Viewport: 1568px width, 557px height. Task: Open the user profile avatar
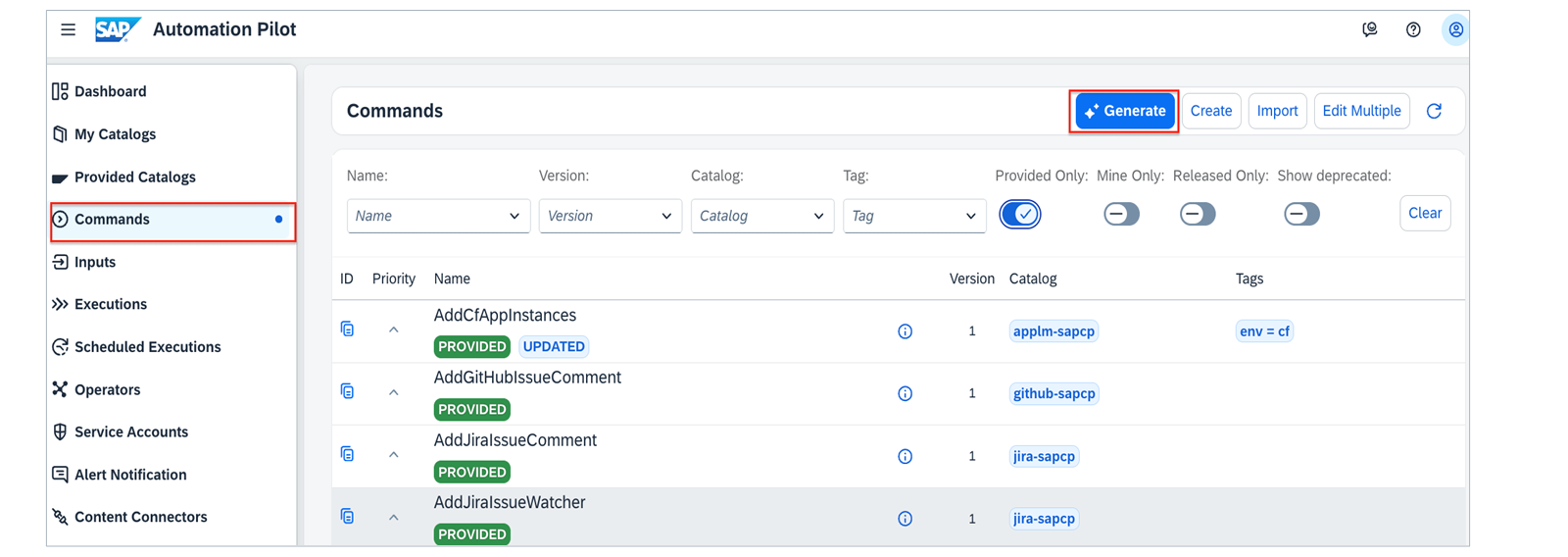[1456, 29]
